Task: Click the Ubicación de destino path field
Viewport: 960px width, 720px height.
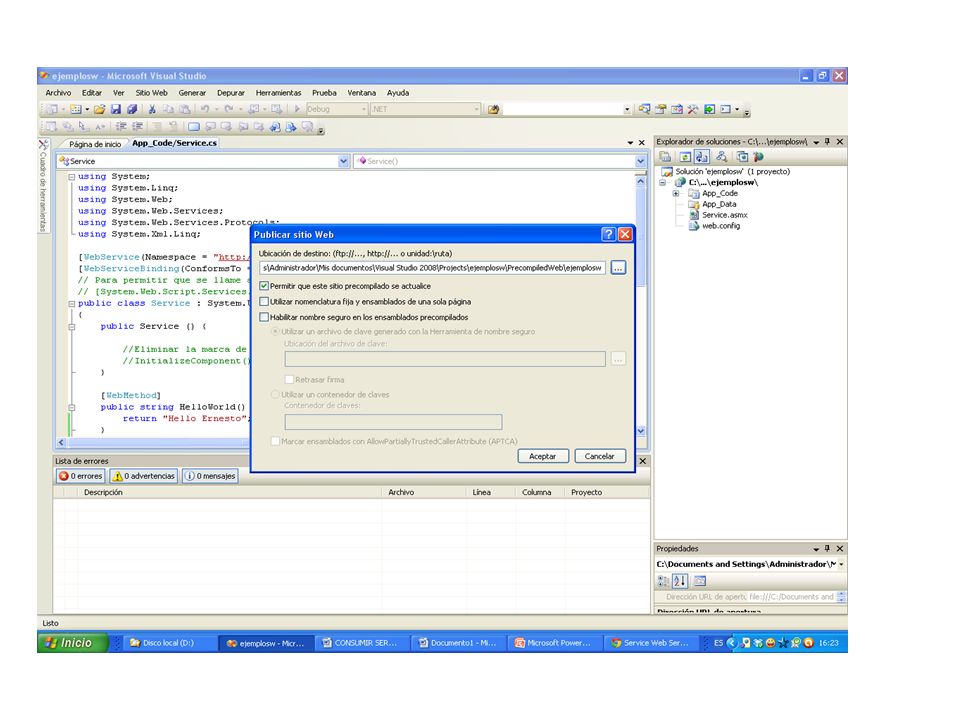Action: pyautogui.click(x=432, y=268)
